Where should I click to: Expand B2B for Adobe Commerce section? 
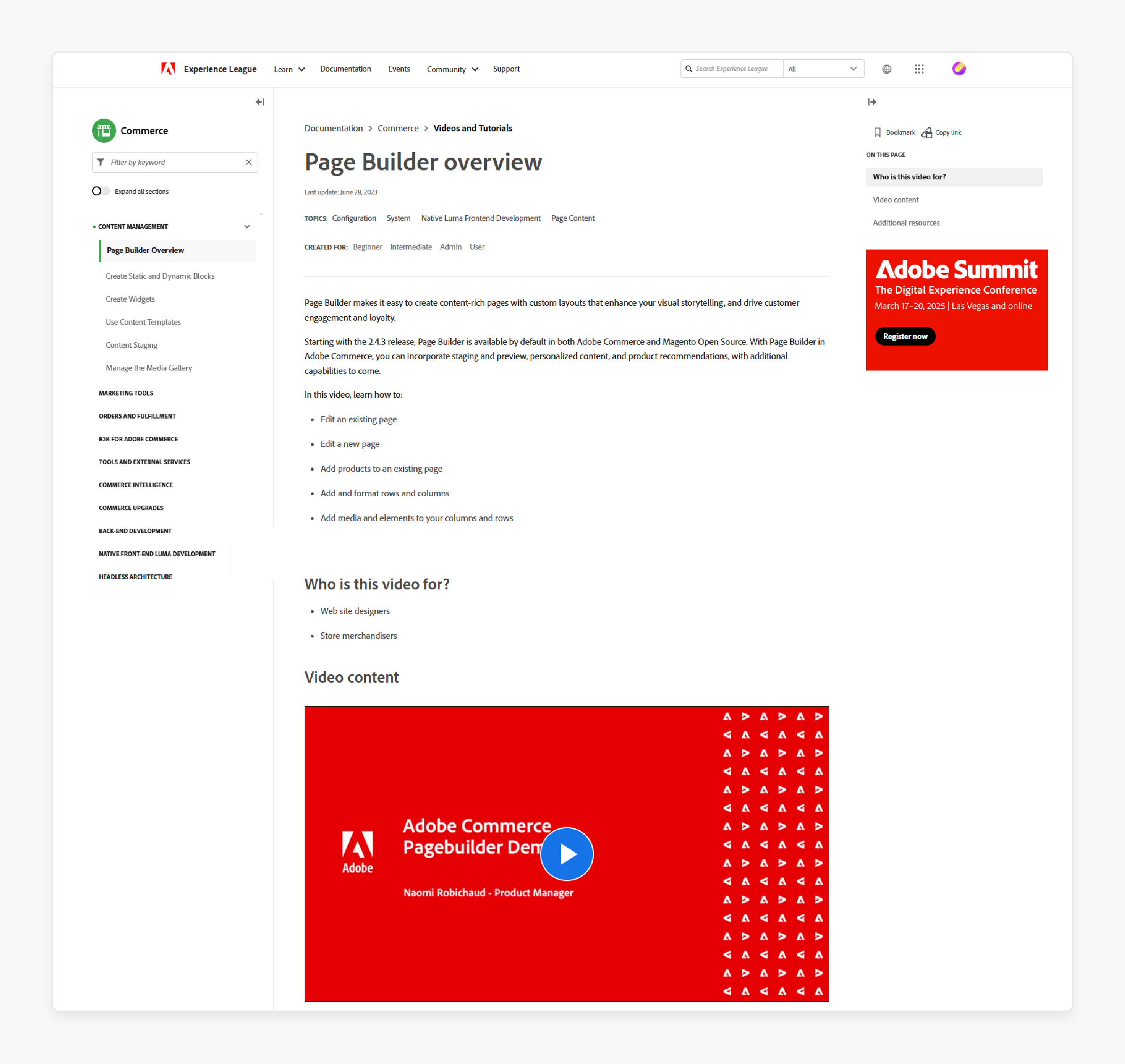[138, 439]
